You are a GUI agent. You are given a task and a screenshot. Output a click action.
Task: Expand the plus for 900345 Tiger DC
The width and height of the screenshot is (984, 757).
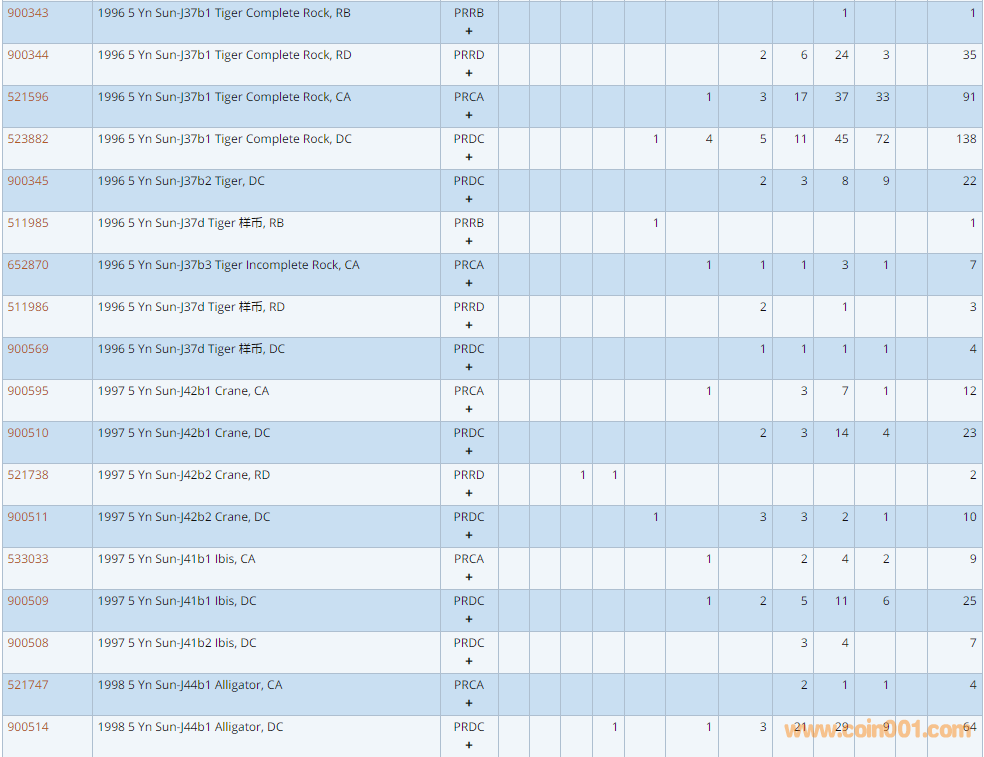(x=469, y=199)
